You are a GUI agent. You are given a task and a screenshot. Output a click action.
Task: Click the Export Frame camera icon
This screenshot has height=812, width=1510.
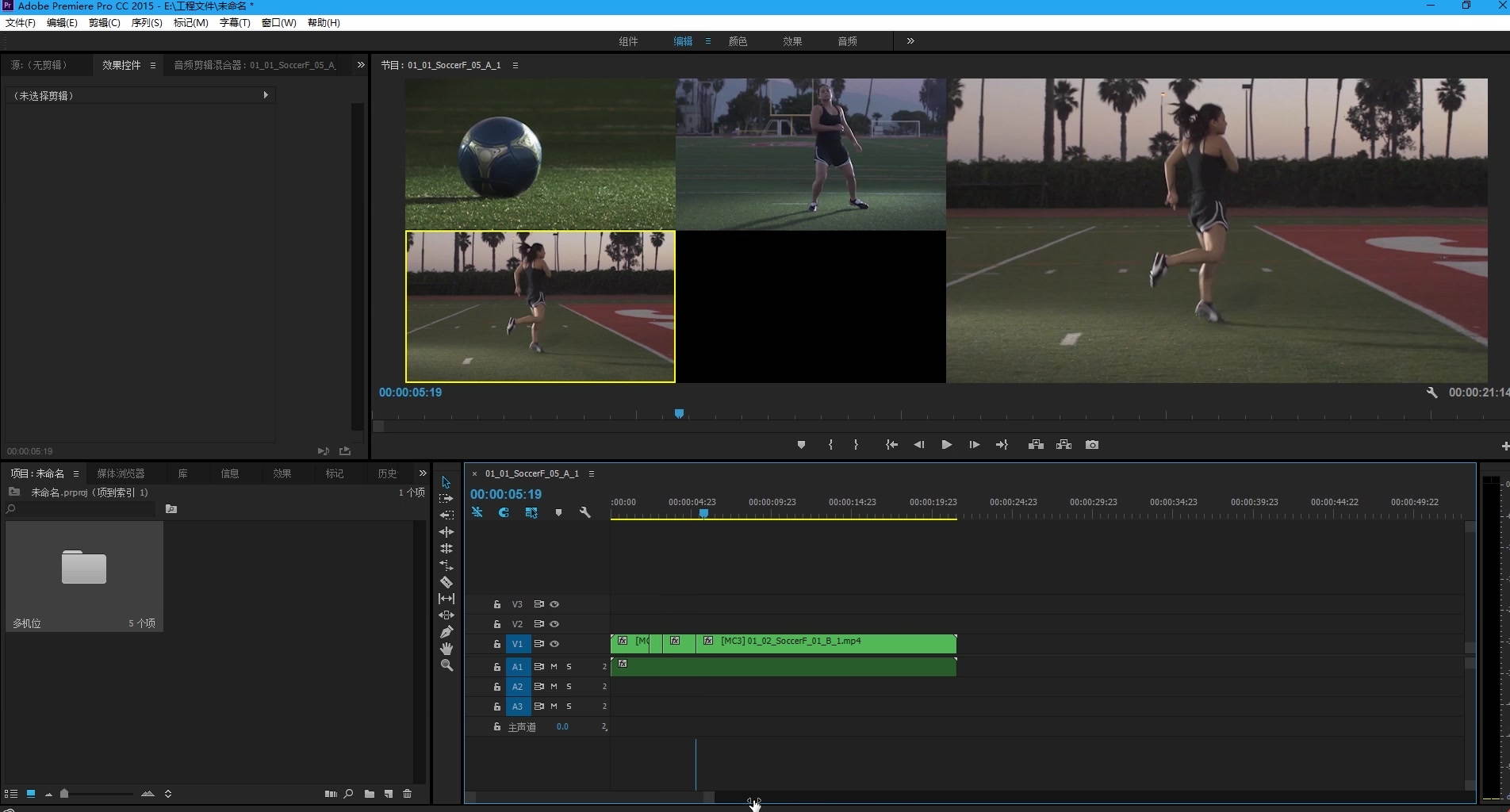click(1092, 445)
